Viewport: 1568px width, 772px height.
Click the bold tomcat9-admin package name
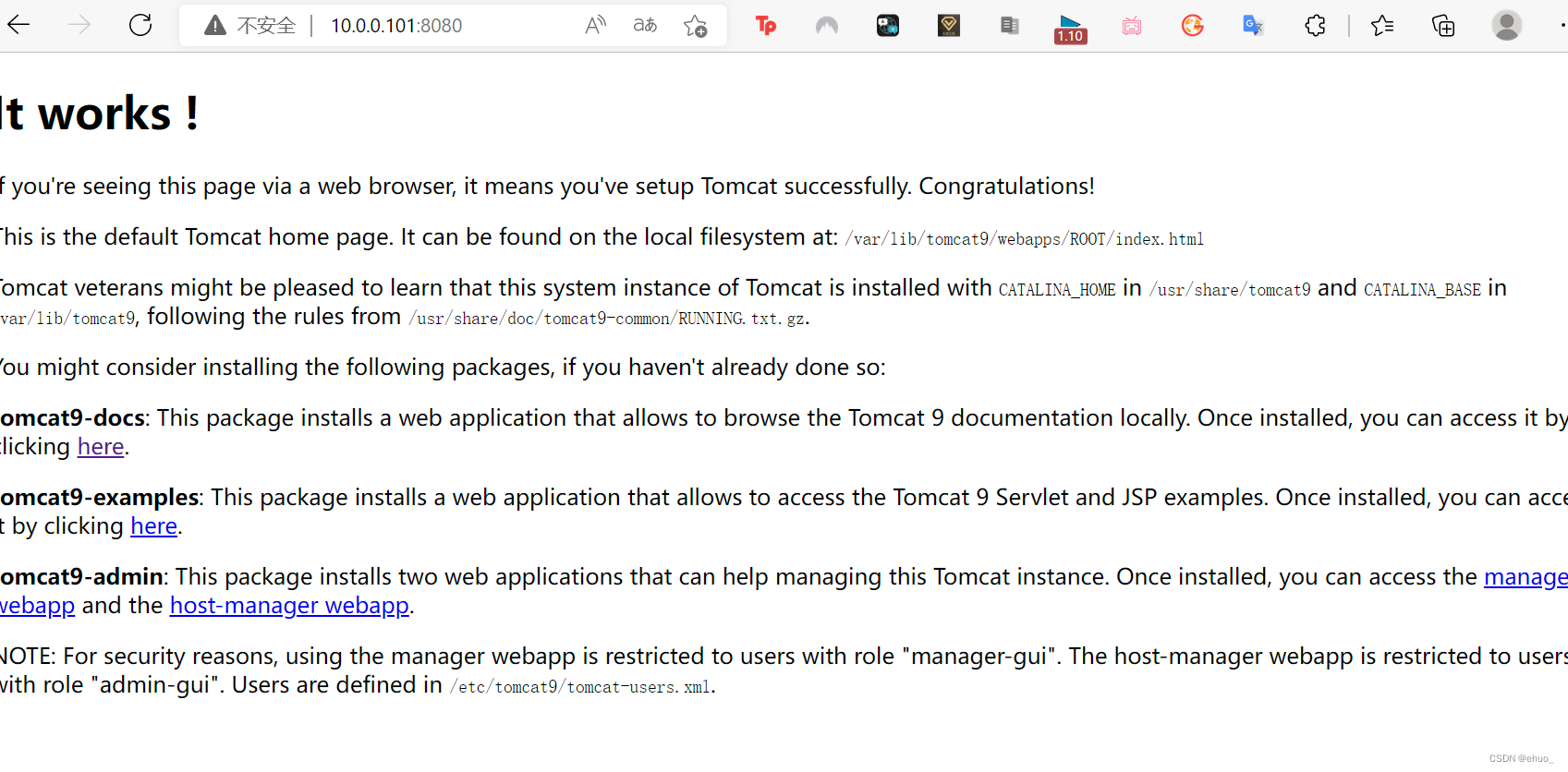coord(81,577)
